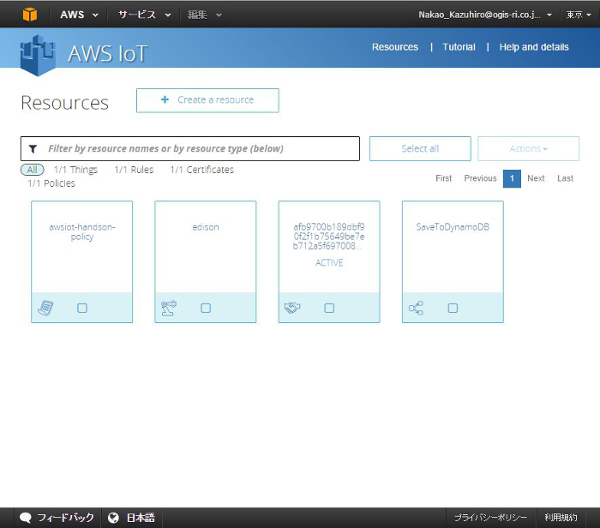Open the Actions dropdown

pyautogui.click(x=528, y=148)
